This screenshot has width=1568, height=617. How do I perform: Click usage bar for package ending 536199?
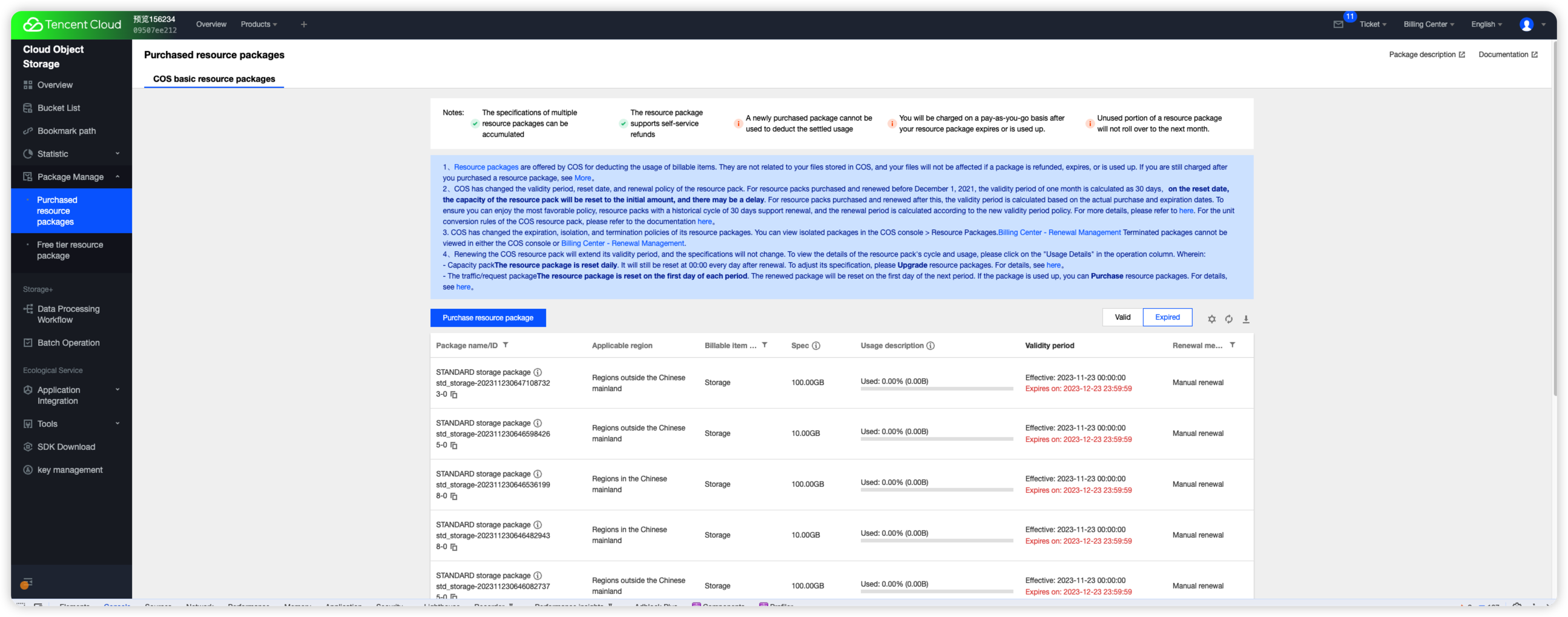(936, 490)
